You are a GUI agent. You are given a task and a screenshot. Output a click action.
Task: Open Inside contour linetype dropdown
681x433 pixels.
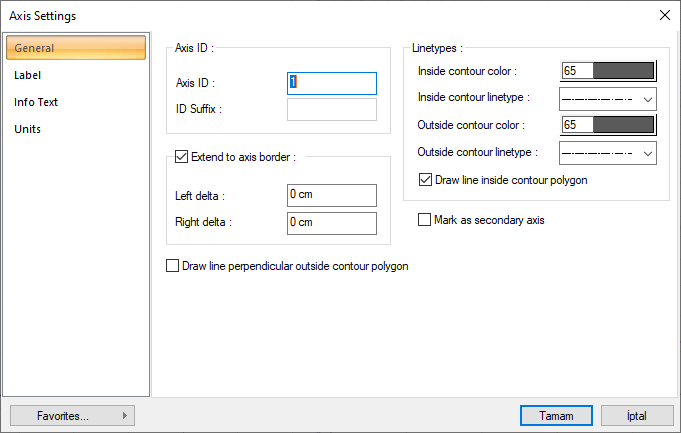648,98
